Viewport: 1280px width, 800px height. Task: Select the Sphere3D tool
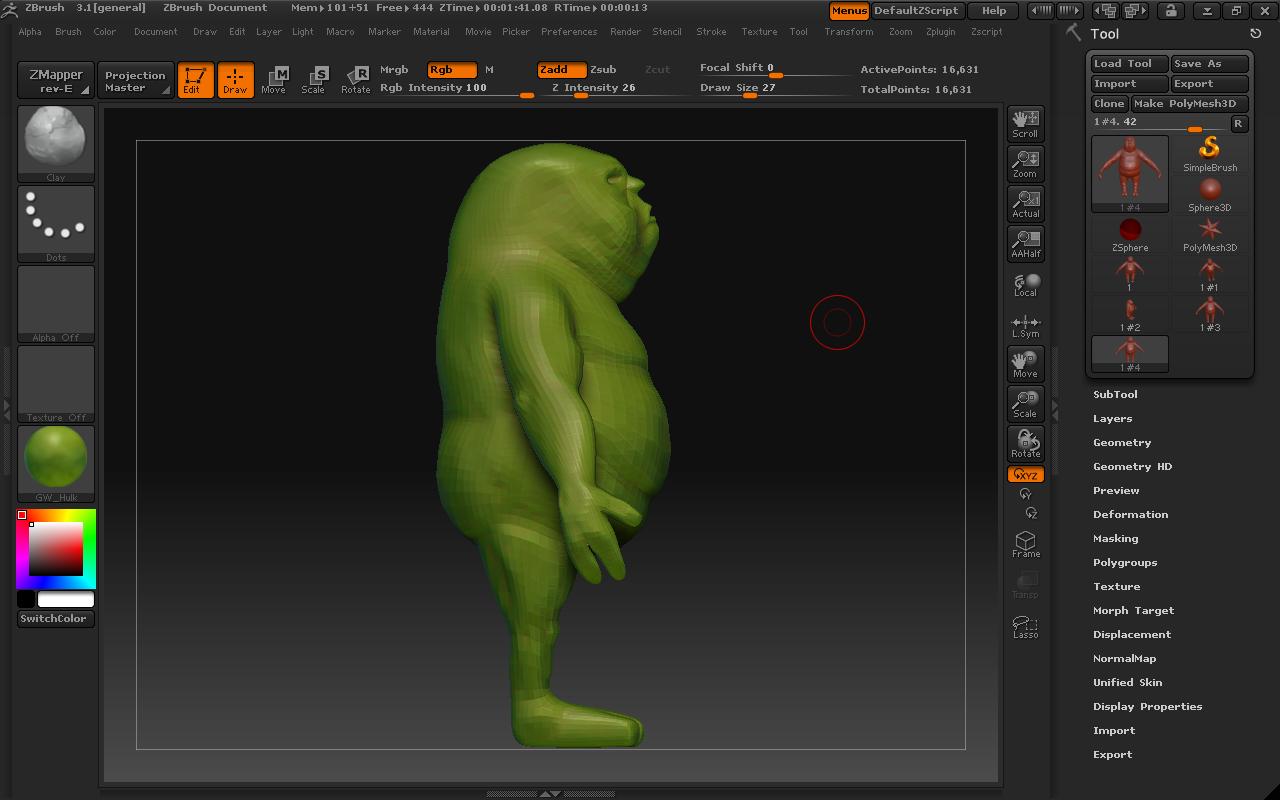[1210, 194]
